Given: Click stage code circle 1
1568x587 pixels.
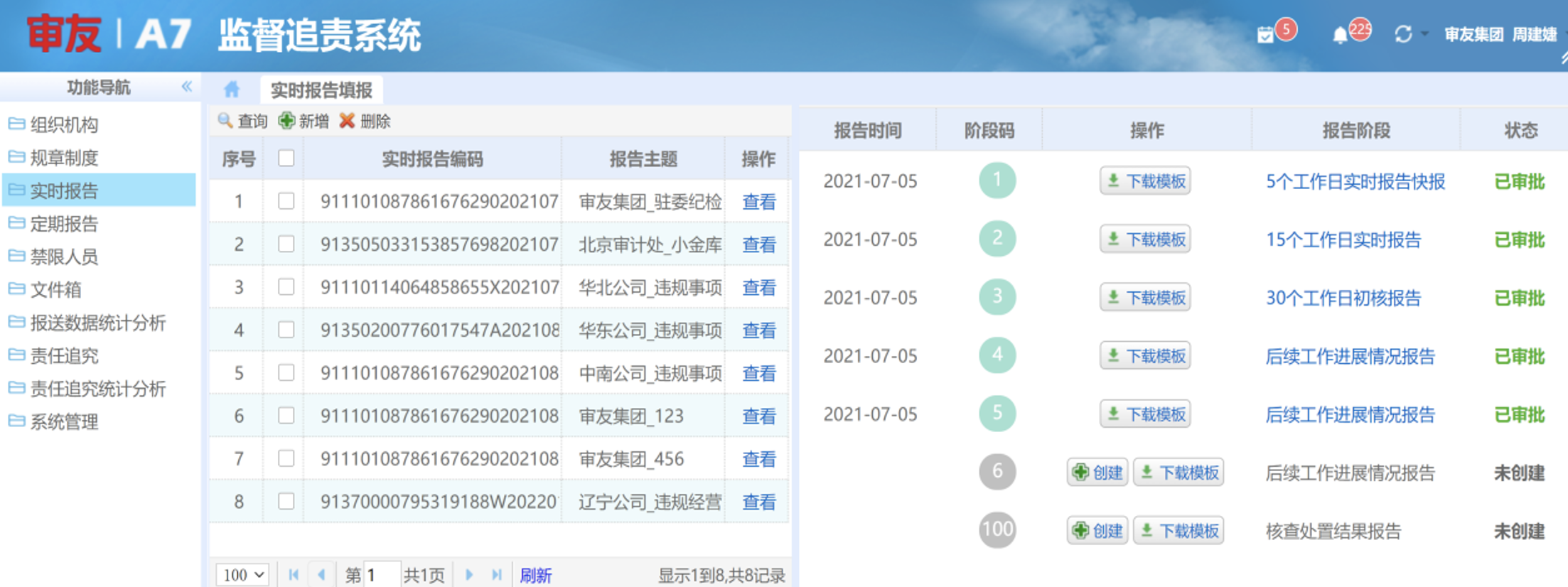Looking at the screenshot, I should (997, 181).
